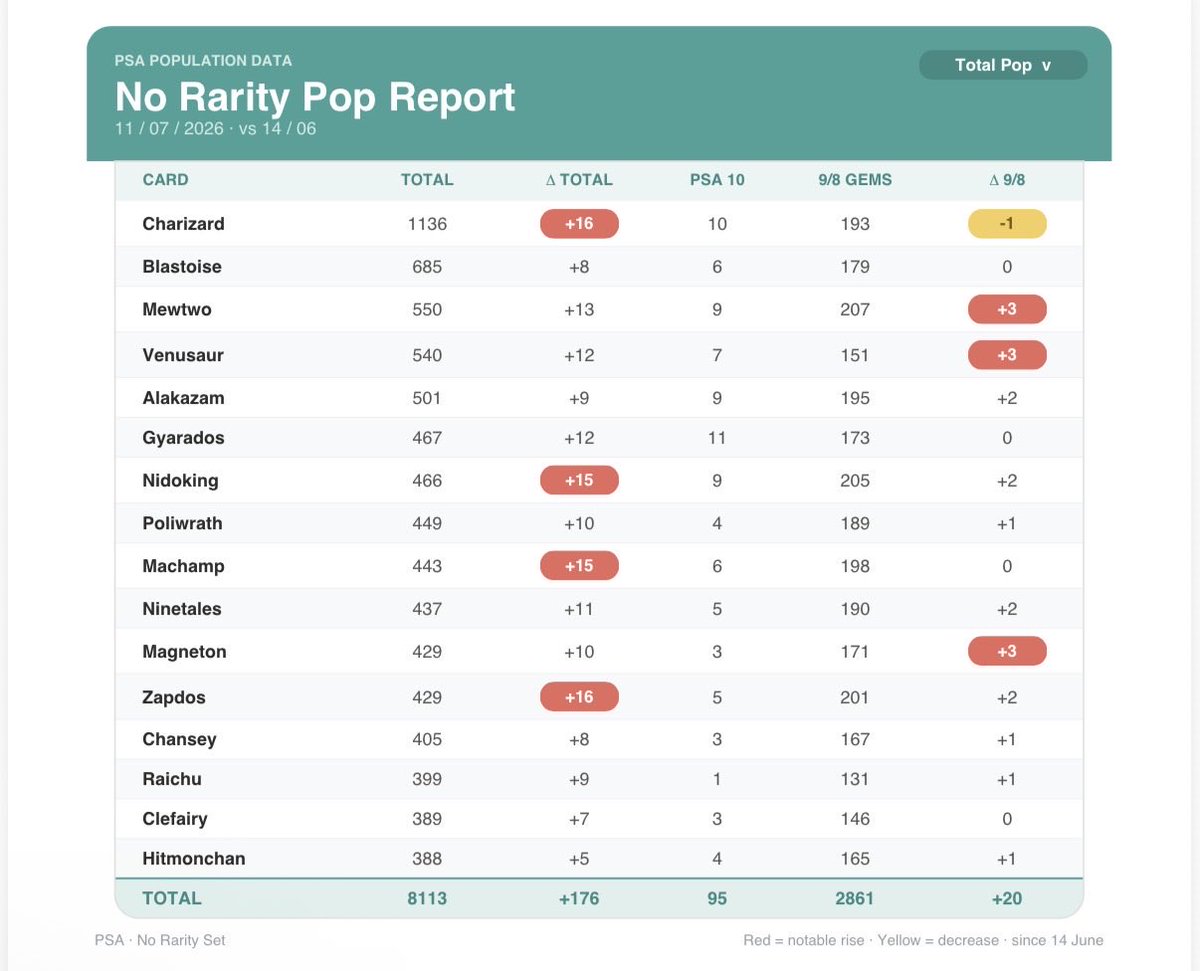Screen dimensions: 1200x971
Task: Select the Gyarados card name
Action: tap(183, 438)
